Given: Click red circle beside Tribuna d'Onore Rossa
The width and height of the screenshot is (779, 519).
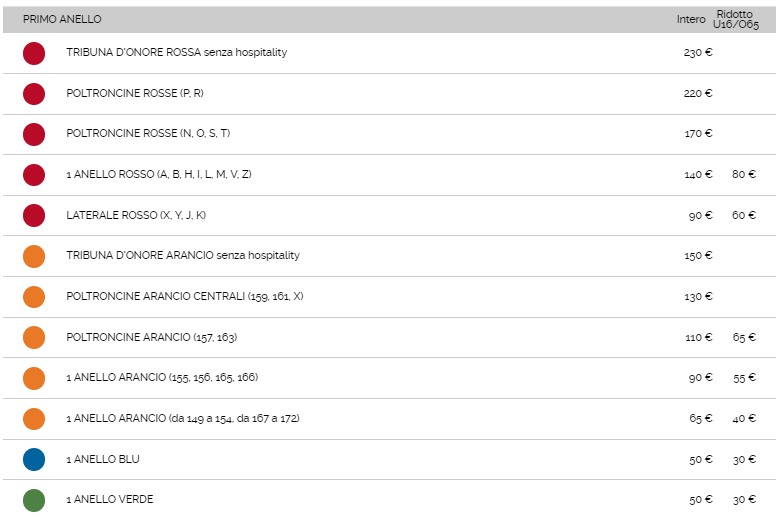Looking at the screenshot, I should (x=34, y=53).
